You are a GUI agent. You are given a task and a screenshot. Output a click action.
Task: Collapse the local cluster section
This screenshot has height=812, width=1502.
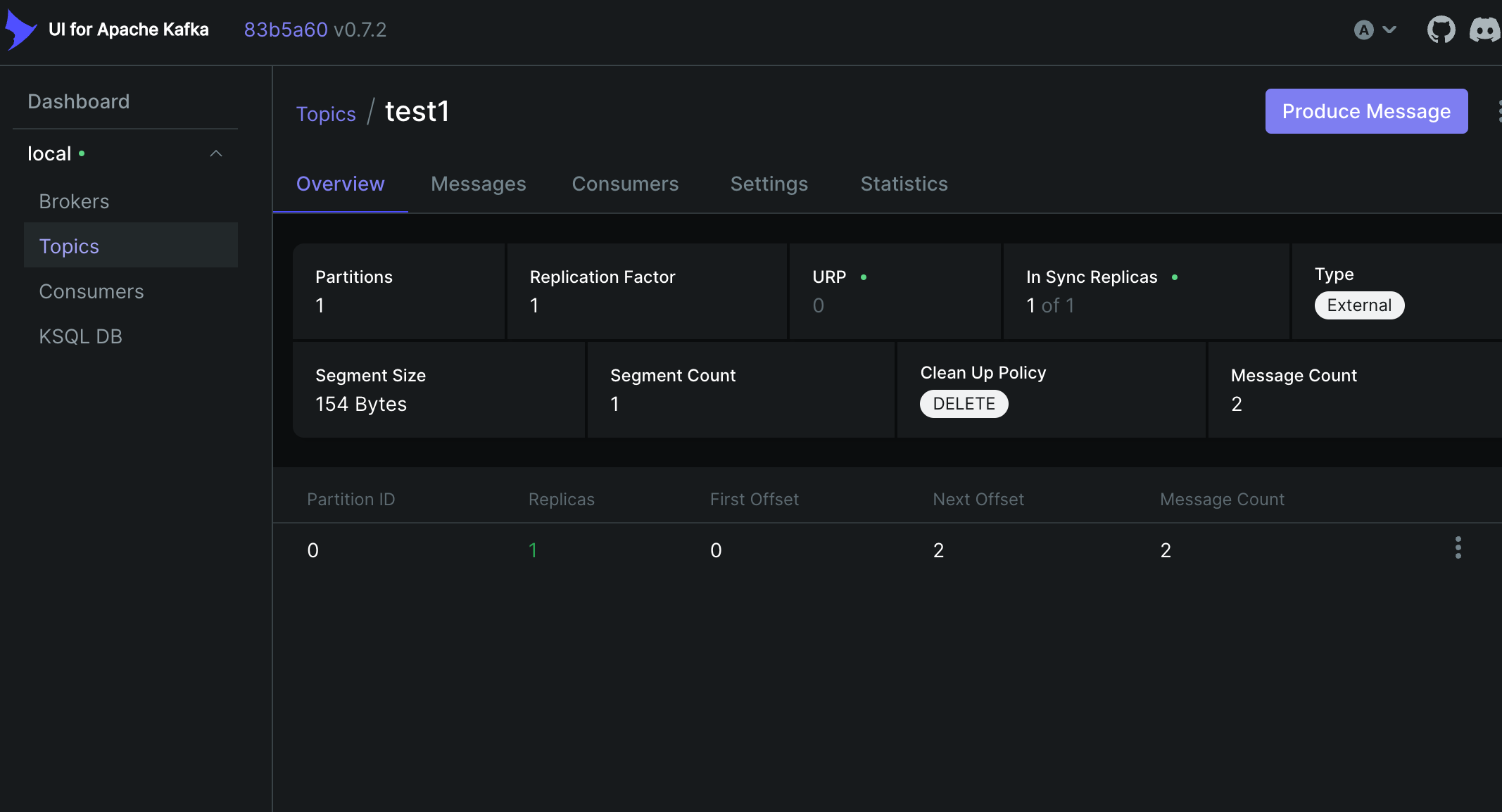pyautogui.click(x=216, y=153)
